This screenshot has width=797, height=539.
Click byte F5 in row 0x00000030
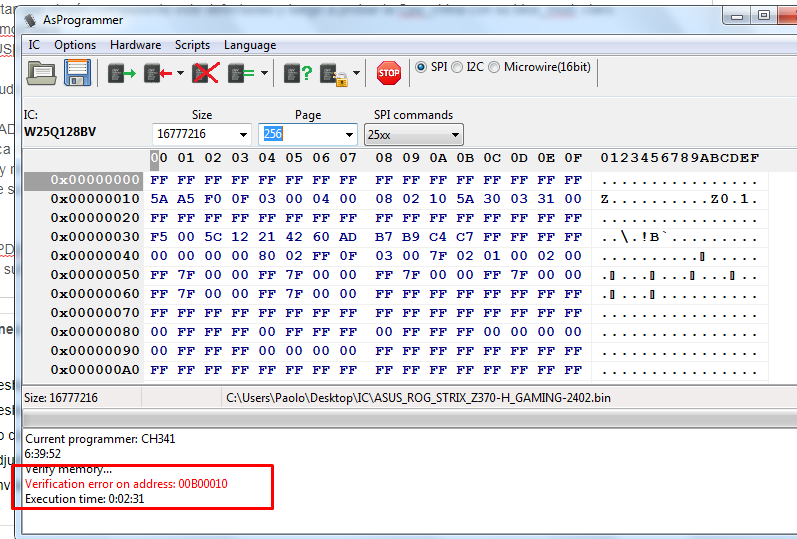pos(159,237)
